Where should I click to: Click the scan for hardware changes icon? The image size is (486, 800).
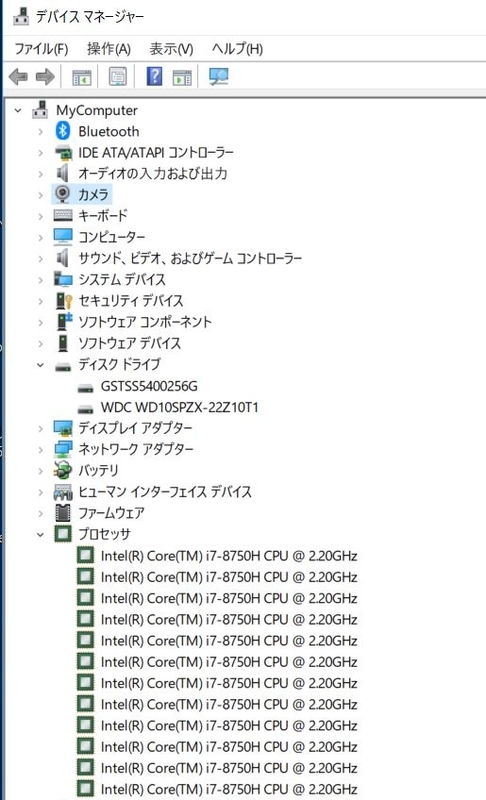click(x=219, y=77)
